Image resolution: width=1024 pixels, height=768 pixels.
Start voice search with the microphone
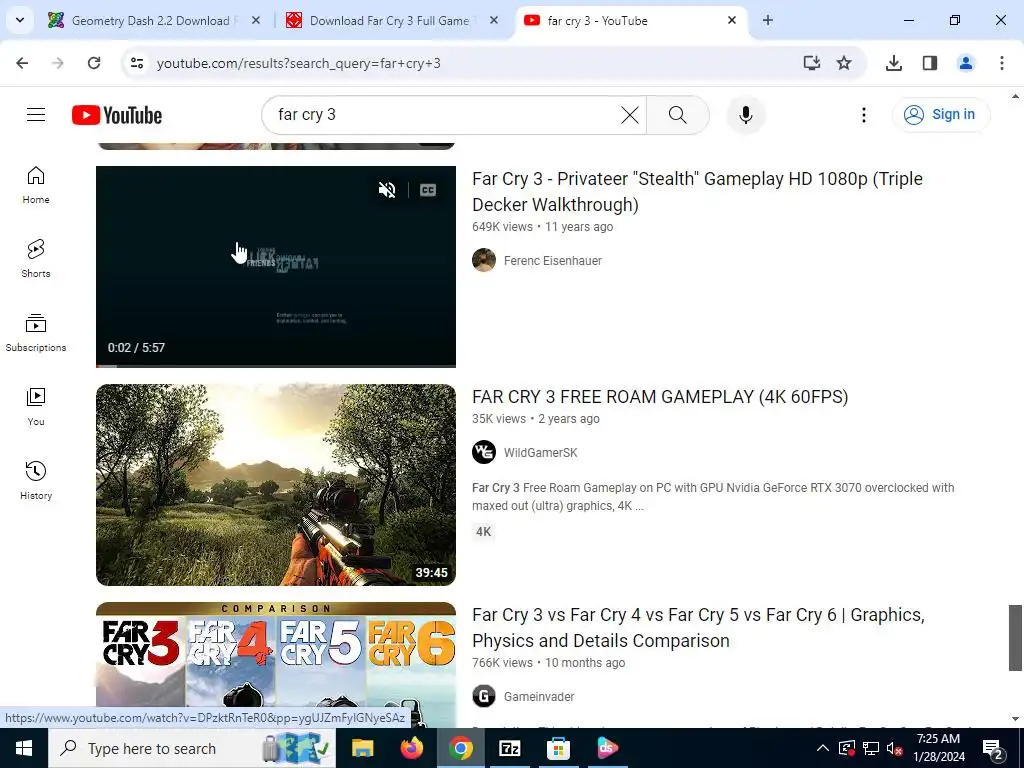745,115
